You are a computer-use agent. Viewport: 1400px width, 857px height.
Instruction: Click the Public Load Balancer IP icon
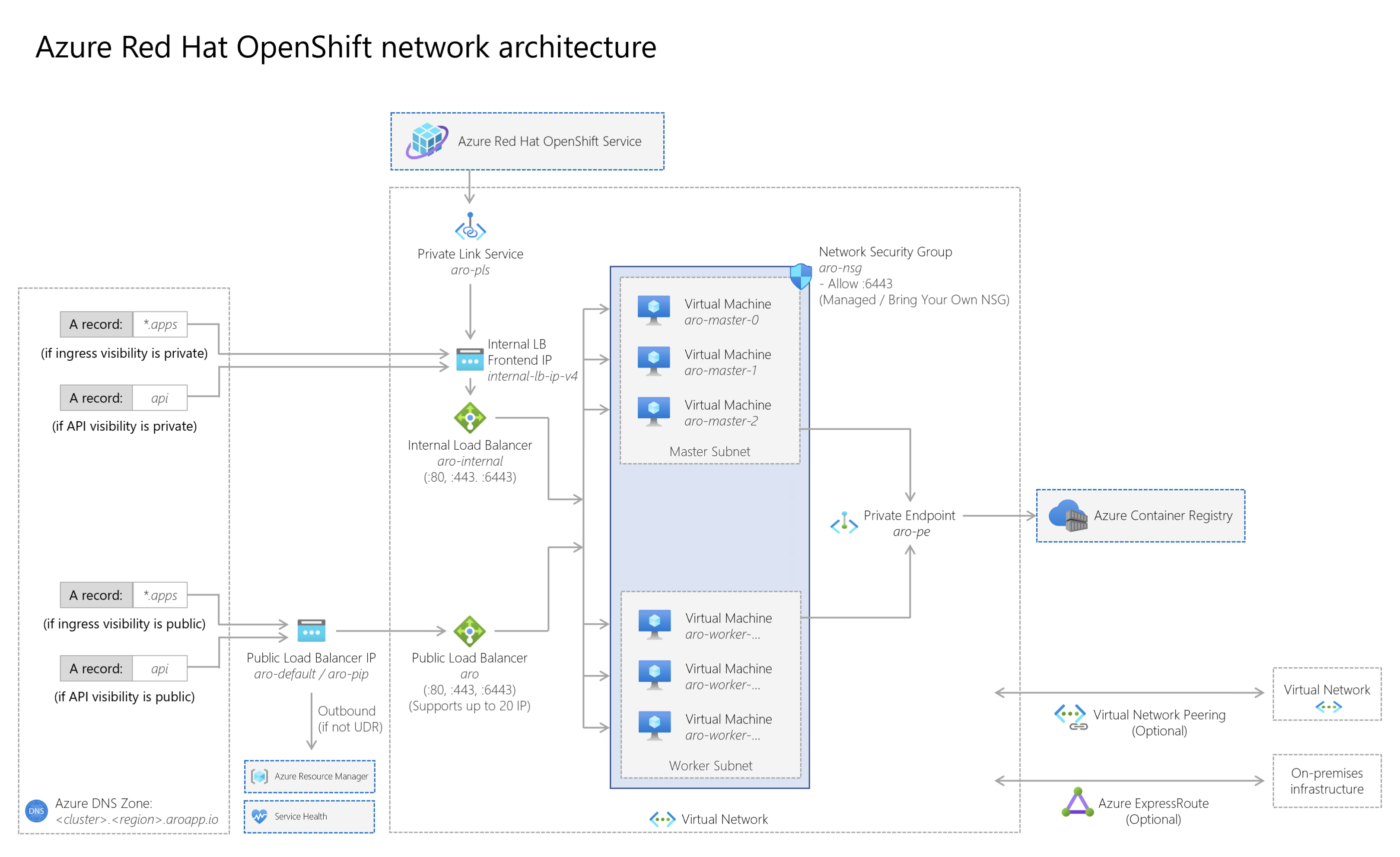(312, 630)
